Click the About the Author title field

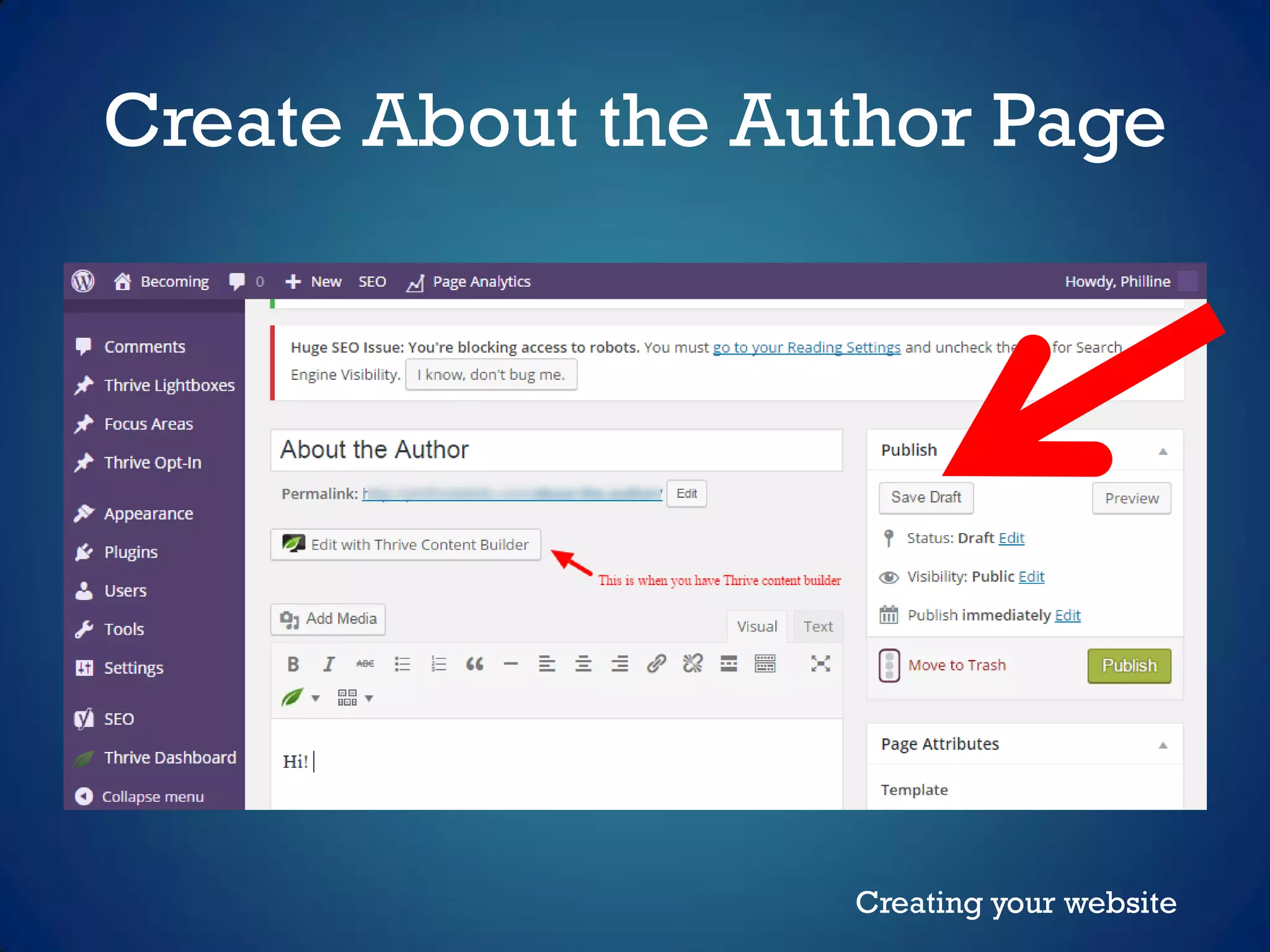point(556,450)
